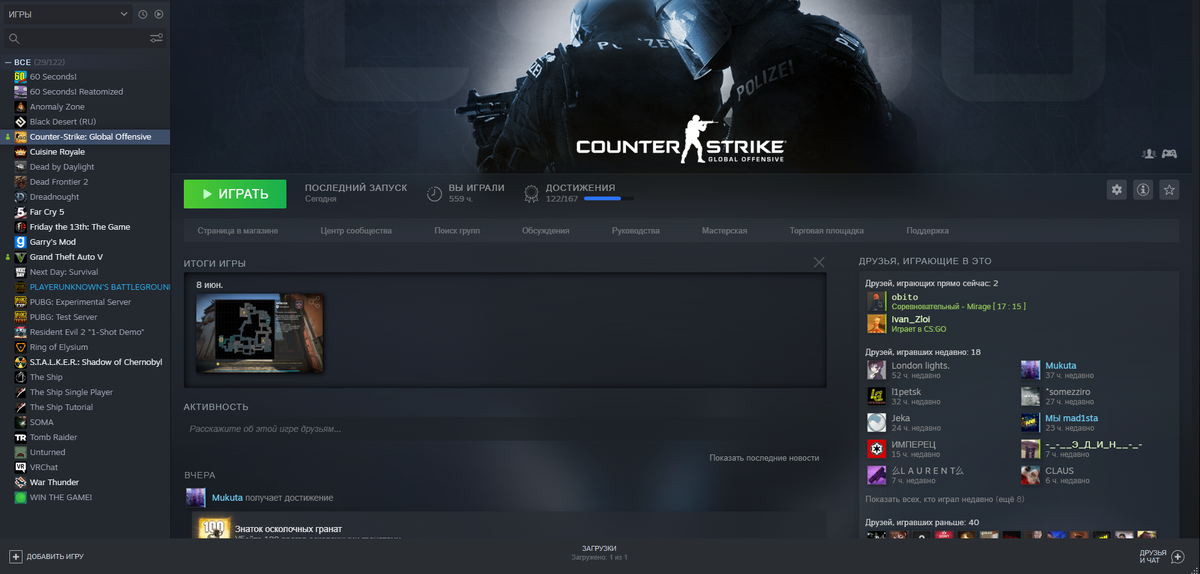Click the activity post text field
The height and width of the screenshot is (574, 1200).
pos(505,429)
